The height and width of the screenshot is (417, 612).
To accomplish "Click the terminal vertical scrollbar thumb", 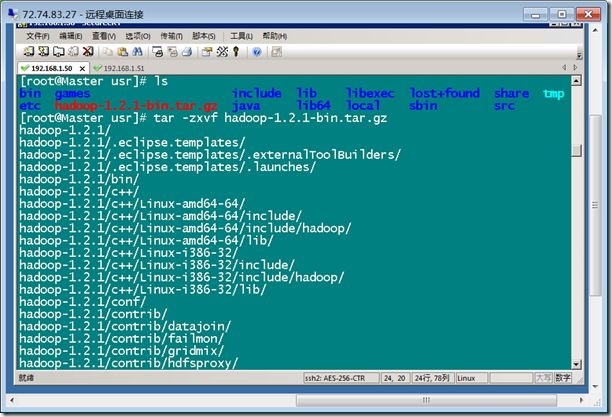I will [x=576, y=150].
